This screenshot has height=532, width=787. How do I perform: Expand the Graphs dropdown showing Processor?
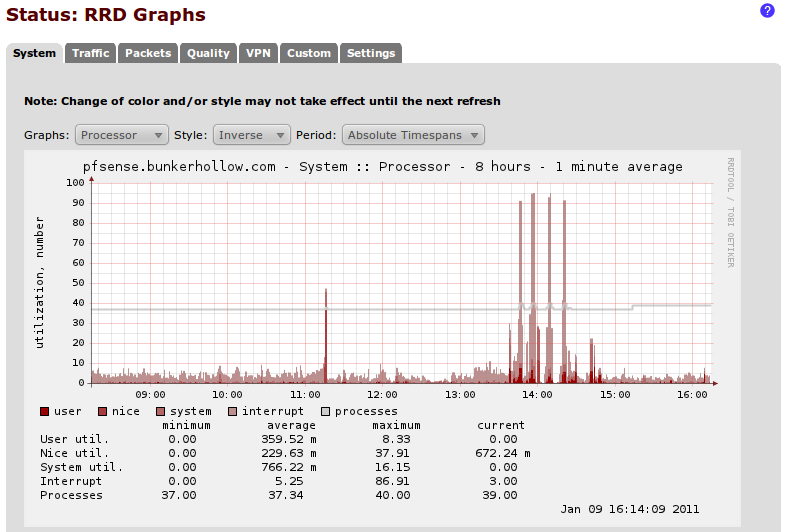(x=122, y=135)
